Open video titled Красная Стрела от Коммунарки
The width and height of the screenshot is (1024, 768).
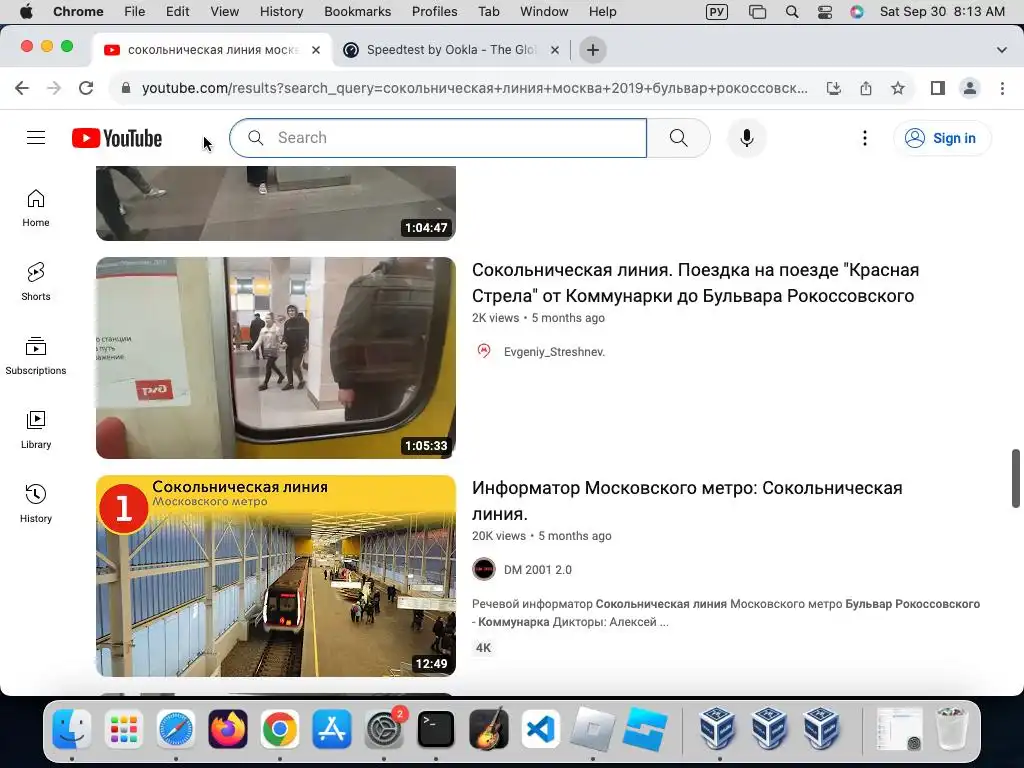(696, 283)
